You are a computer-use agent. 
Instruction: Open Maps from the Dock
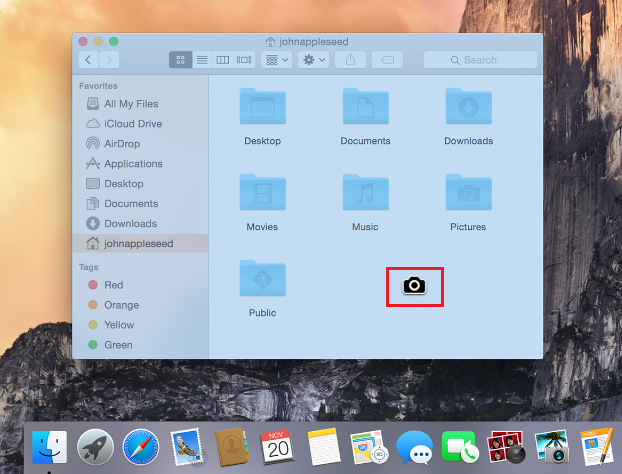pyautogui.click(x=369, y=447)
